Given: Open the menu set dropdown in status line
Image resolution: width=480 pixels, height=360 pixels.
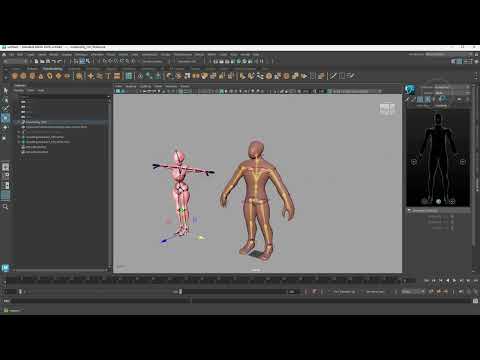Looking at the screenshot, I should [x=15, y=61].
